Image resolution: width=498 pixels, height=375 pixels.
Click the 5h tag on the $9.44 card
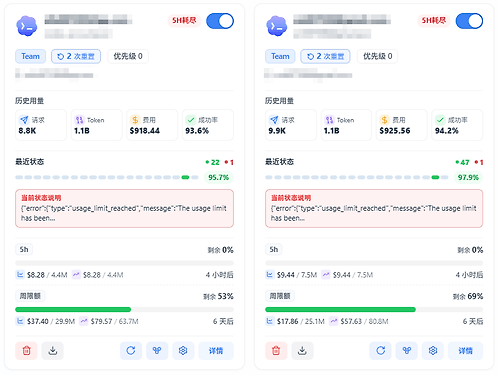(274, 249)
